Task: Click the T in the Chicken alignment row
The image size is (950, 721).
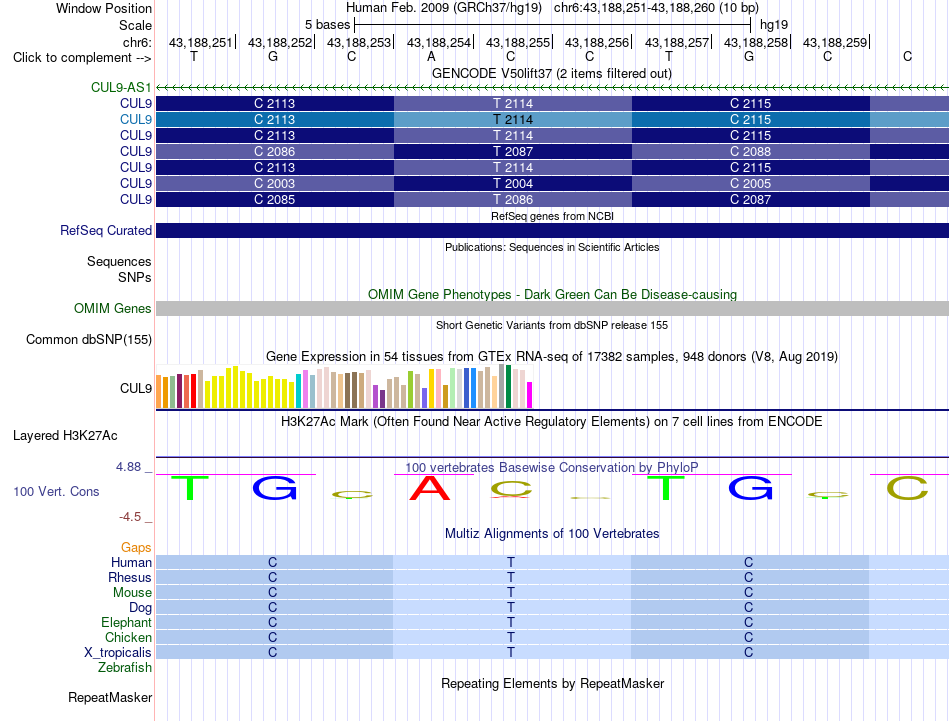Action: coord(511,637)
